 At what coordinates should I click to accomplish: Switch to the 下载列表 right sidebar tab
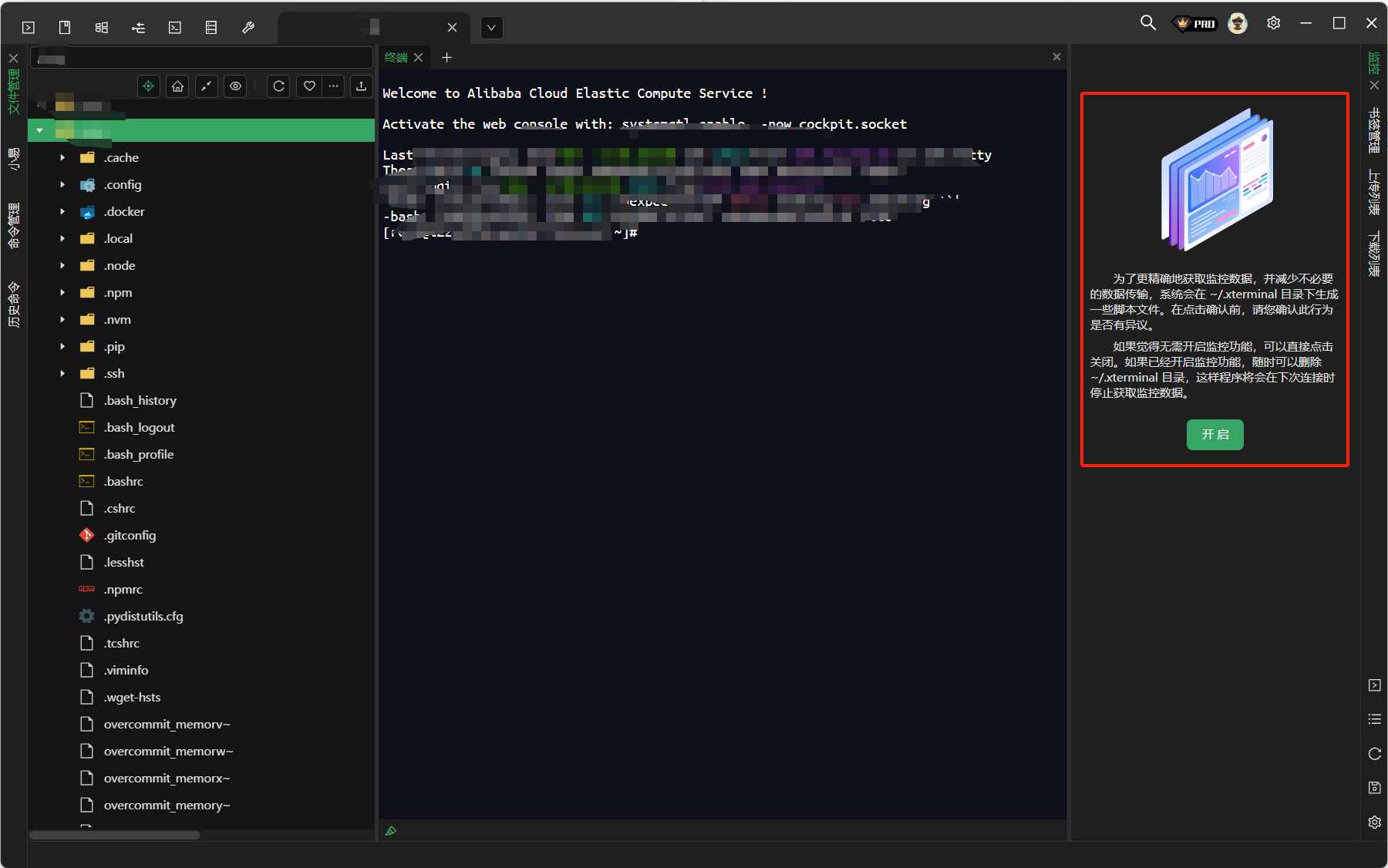[1374, 254]
